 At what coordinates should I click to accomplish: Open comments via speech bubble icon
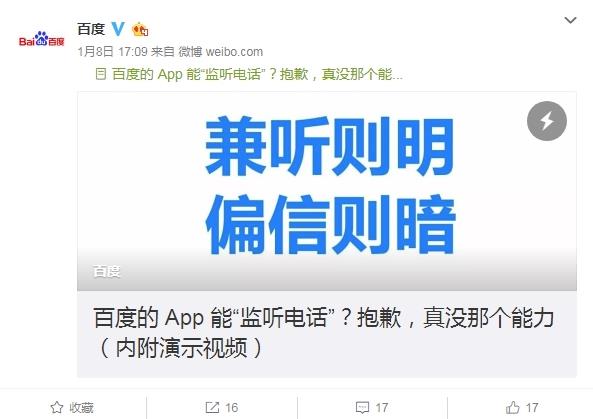362,407
